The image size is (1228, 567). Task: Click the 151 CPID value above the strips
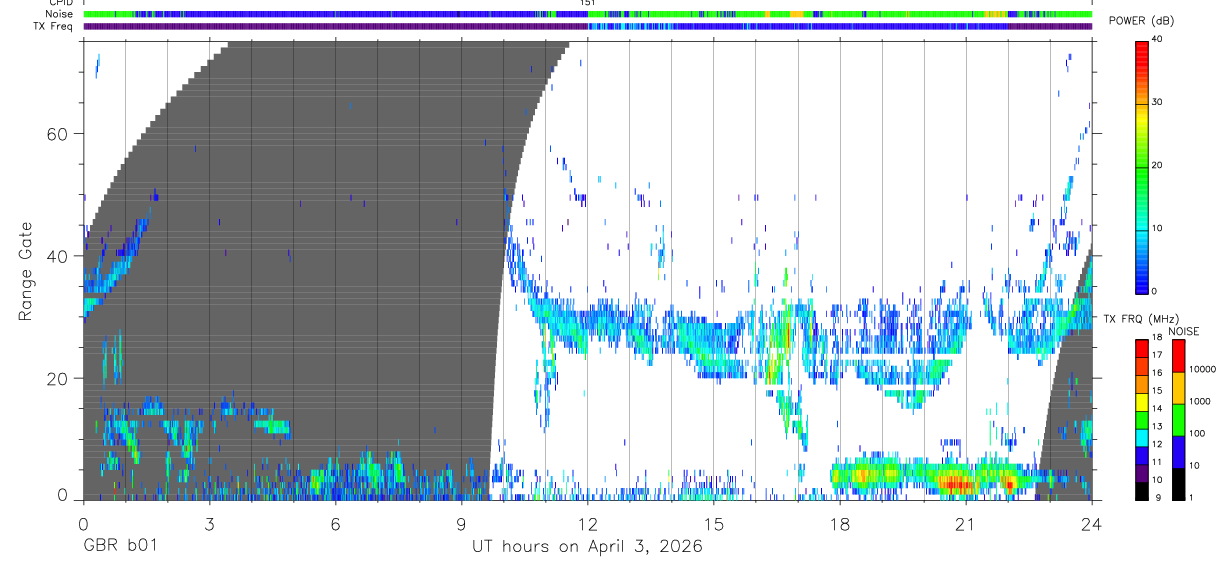coord(588,3)
